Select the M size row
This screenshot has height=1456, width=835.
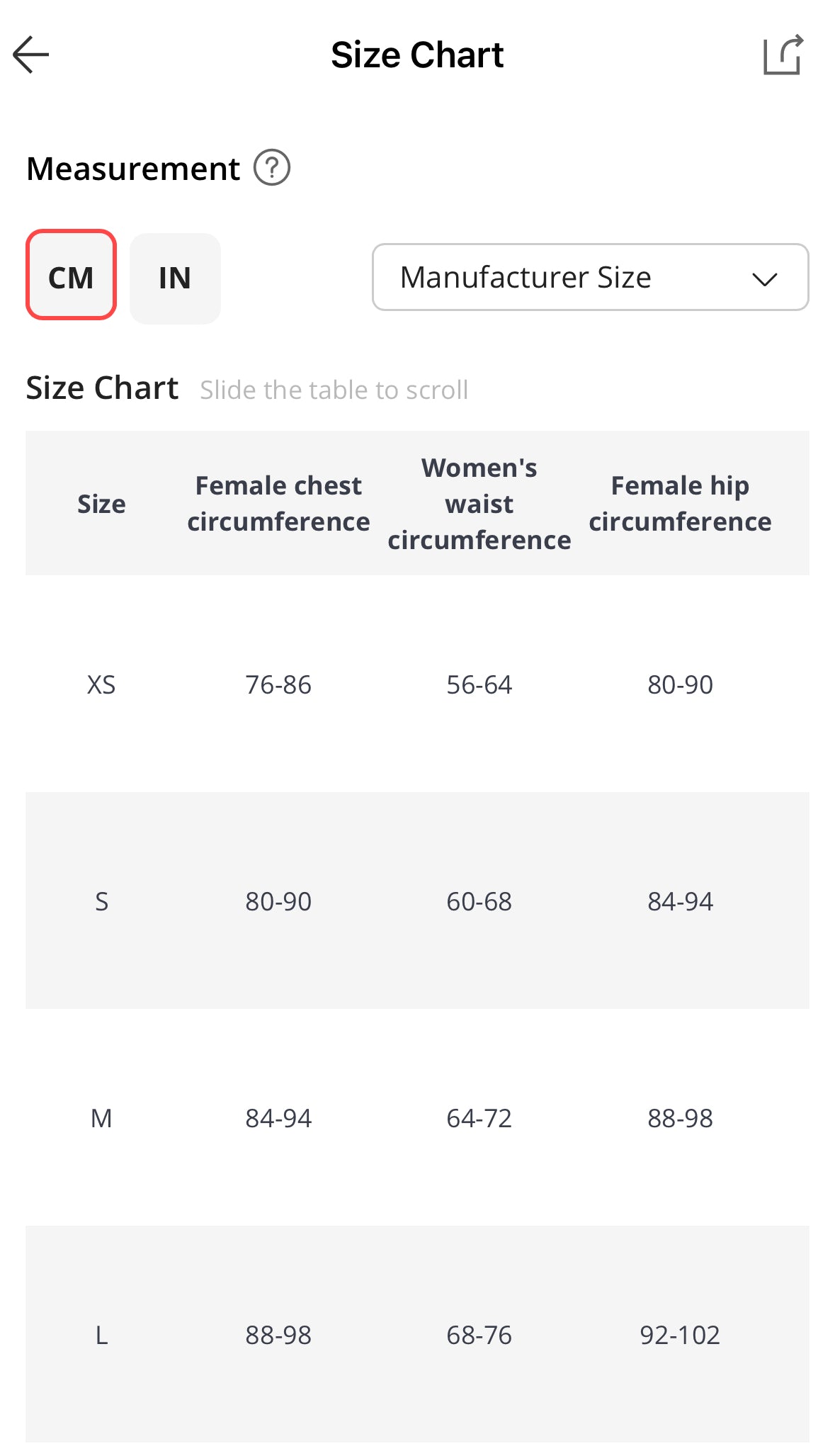coord(101,1118)
